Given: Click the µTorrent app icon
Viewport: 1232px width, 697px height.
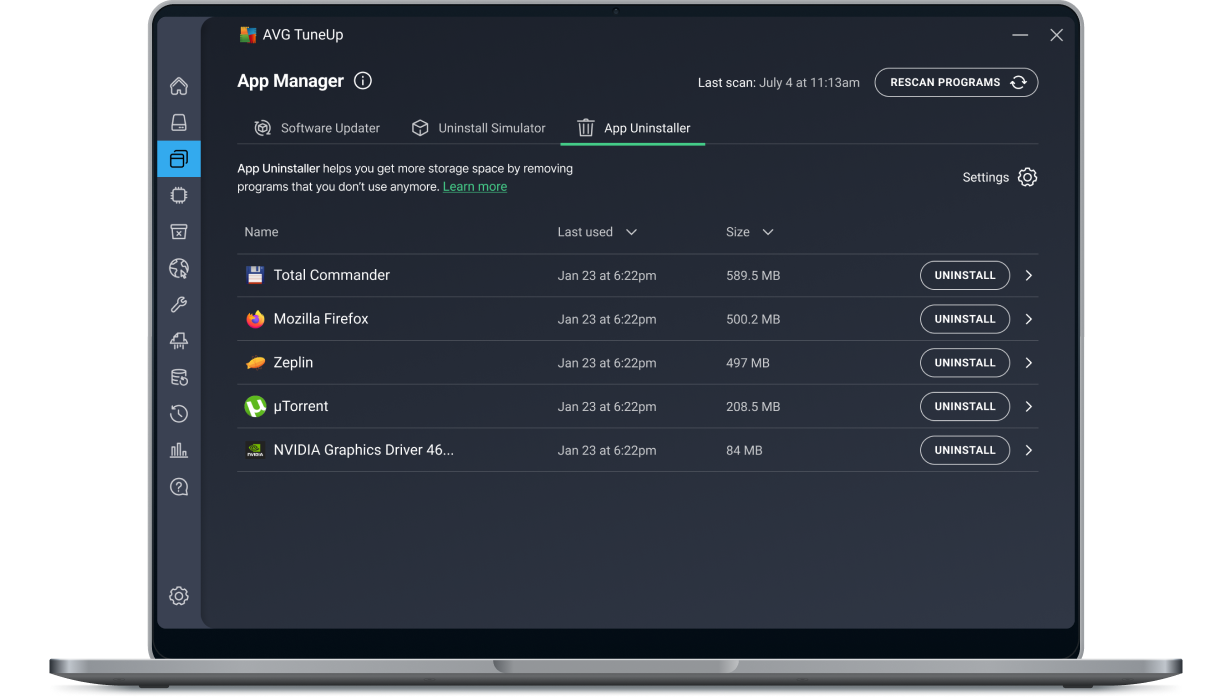Looking at the screenshot, I should (255, 406).
